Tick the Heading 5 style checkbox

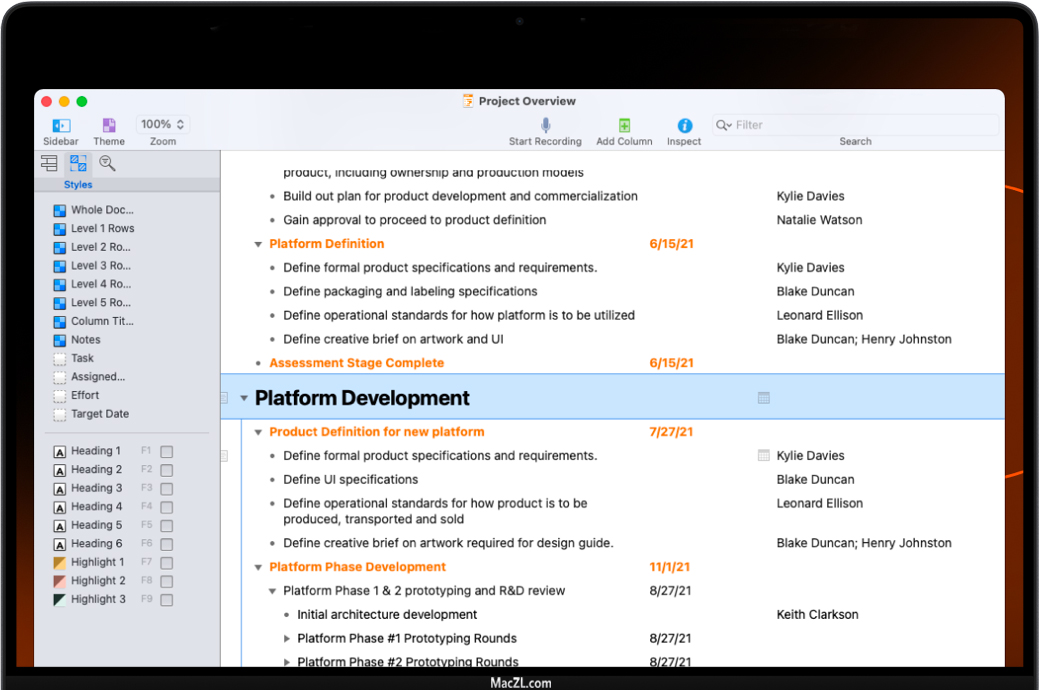[x=167, y=526]
